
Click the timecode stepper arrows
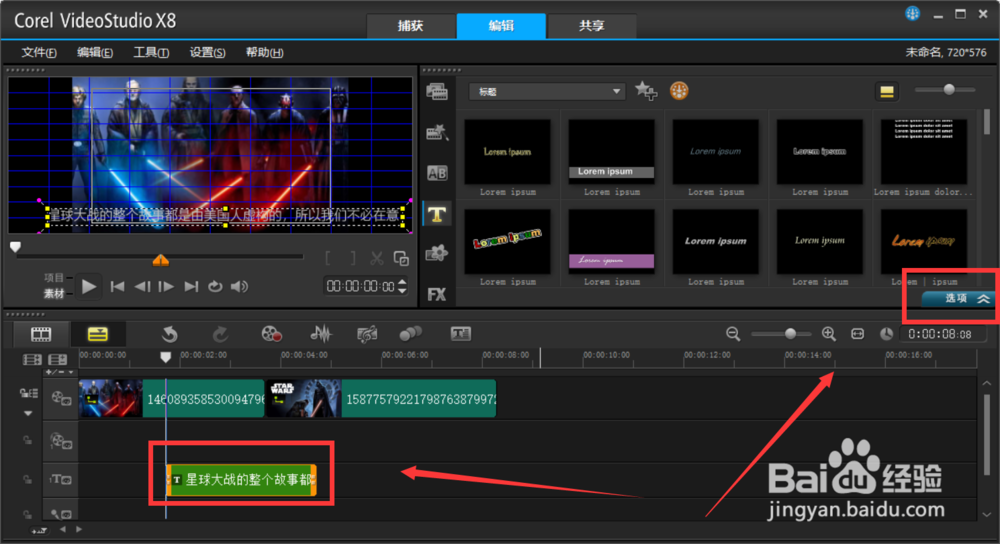pyautogui.click(x=402, y=286)
